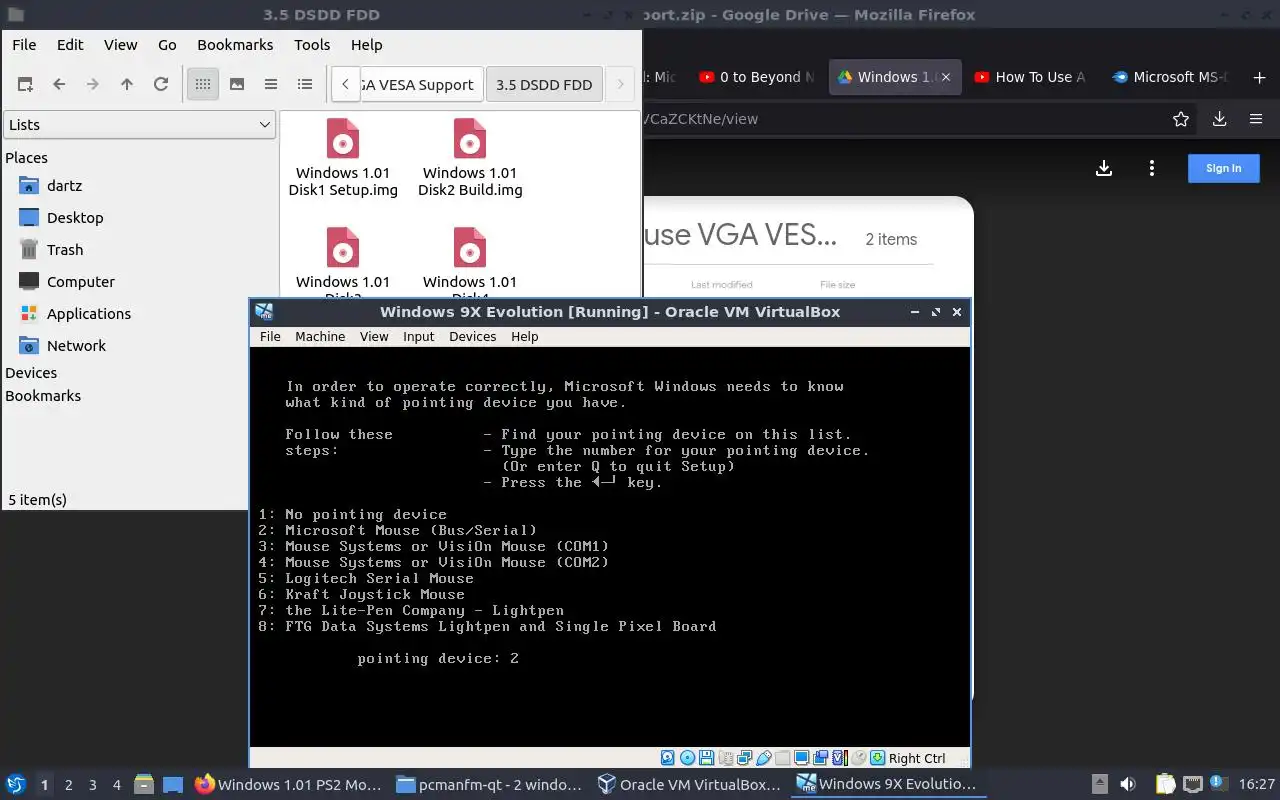Go forward in file manager
This screenshot has width=1280, height=800.
(93, 84)
